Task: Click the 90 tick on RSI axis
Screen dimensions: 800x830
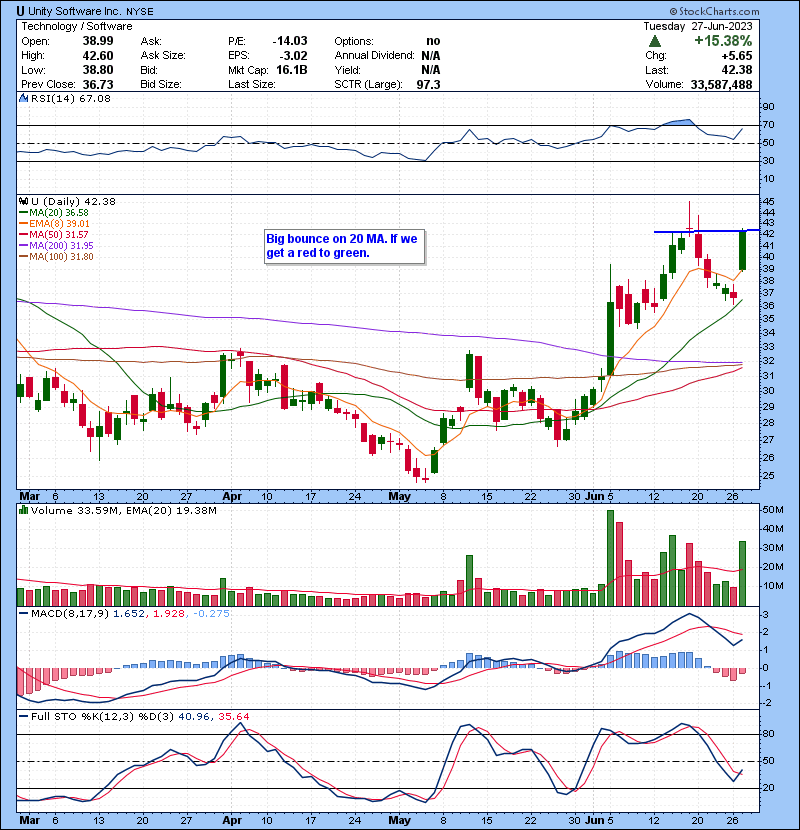Action: click(768, 107)
